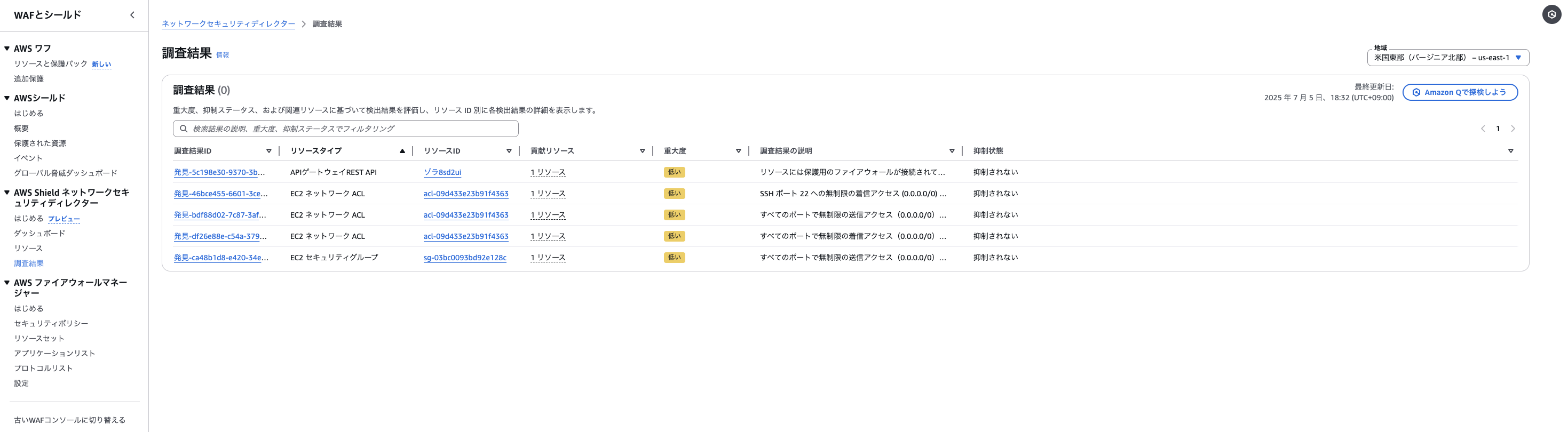The height and width of the screenshot is (432, 1568).
Task: Open 追加保護 in sidebar
Action: [x=29, y=79]
